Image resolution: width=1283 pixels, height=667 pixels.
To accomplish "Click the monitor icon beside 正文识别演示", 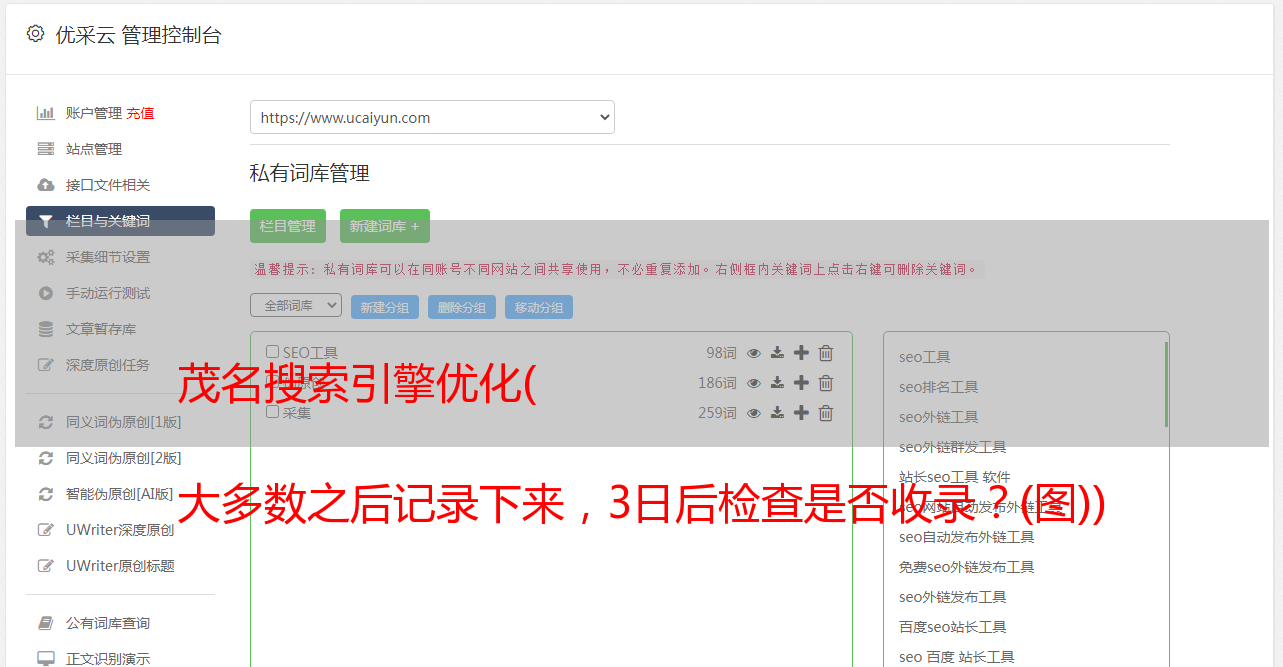I will tap(46, 659).
